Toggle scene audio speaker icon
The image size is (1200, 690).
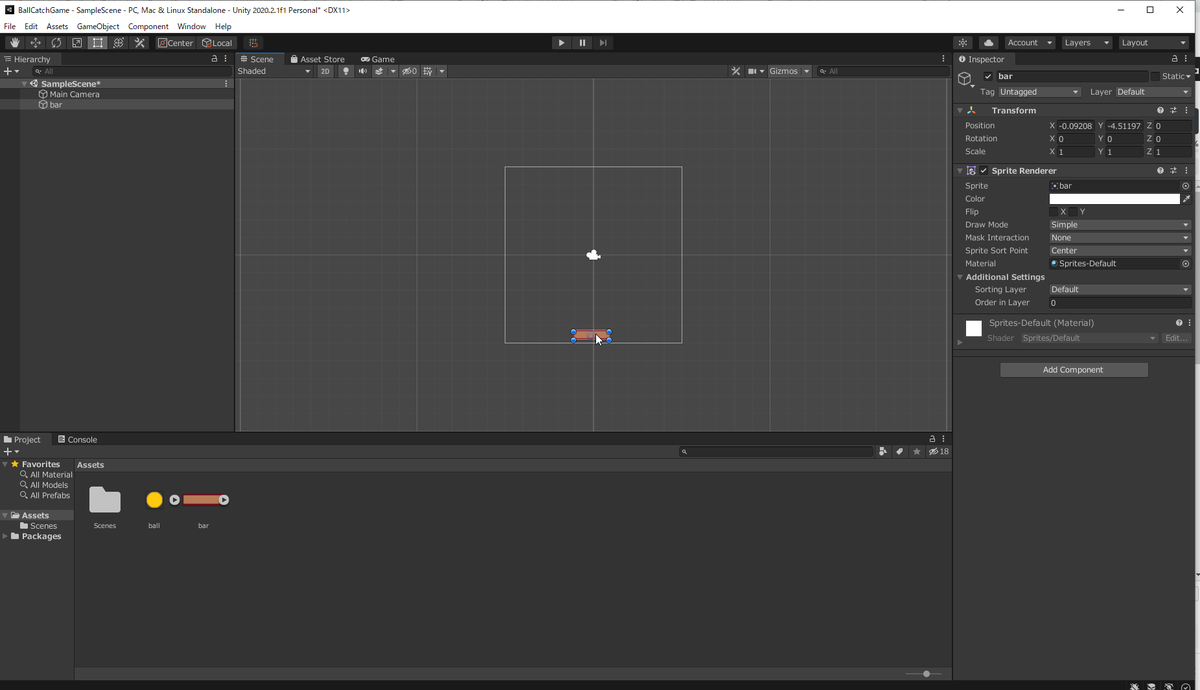362,71
